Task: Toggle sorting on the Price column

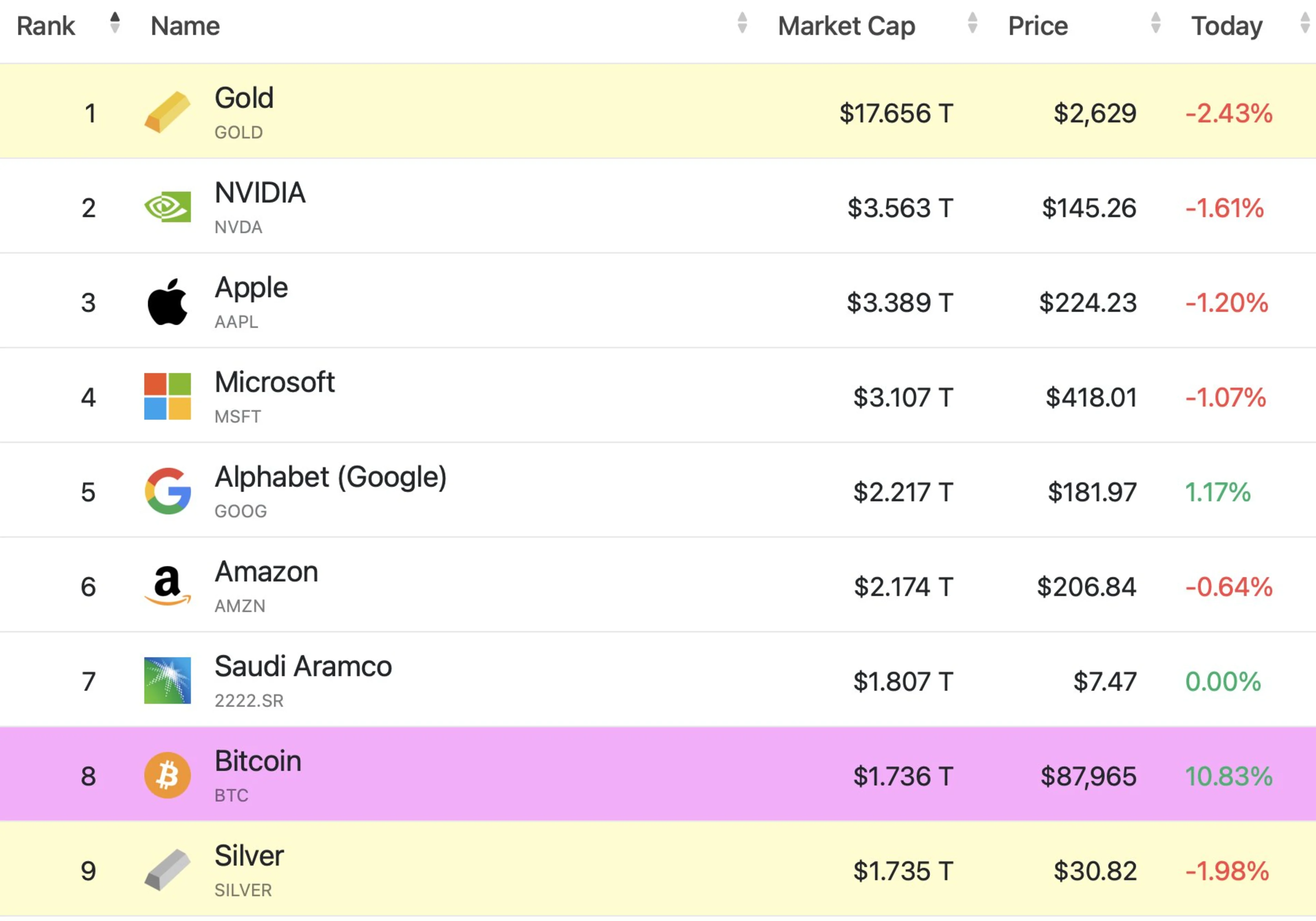Action: (1156, 25)
